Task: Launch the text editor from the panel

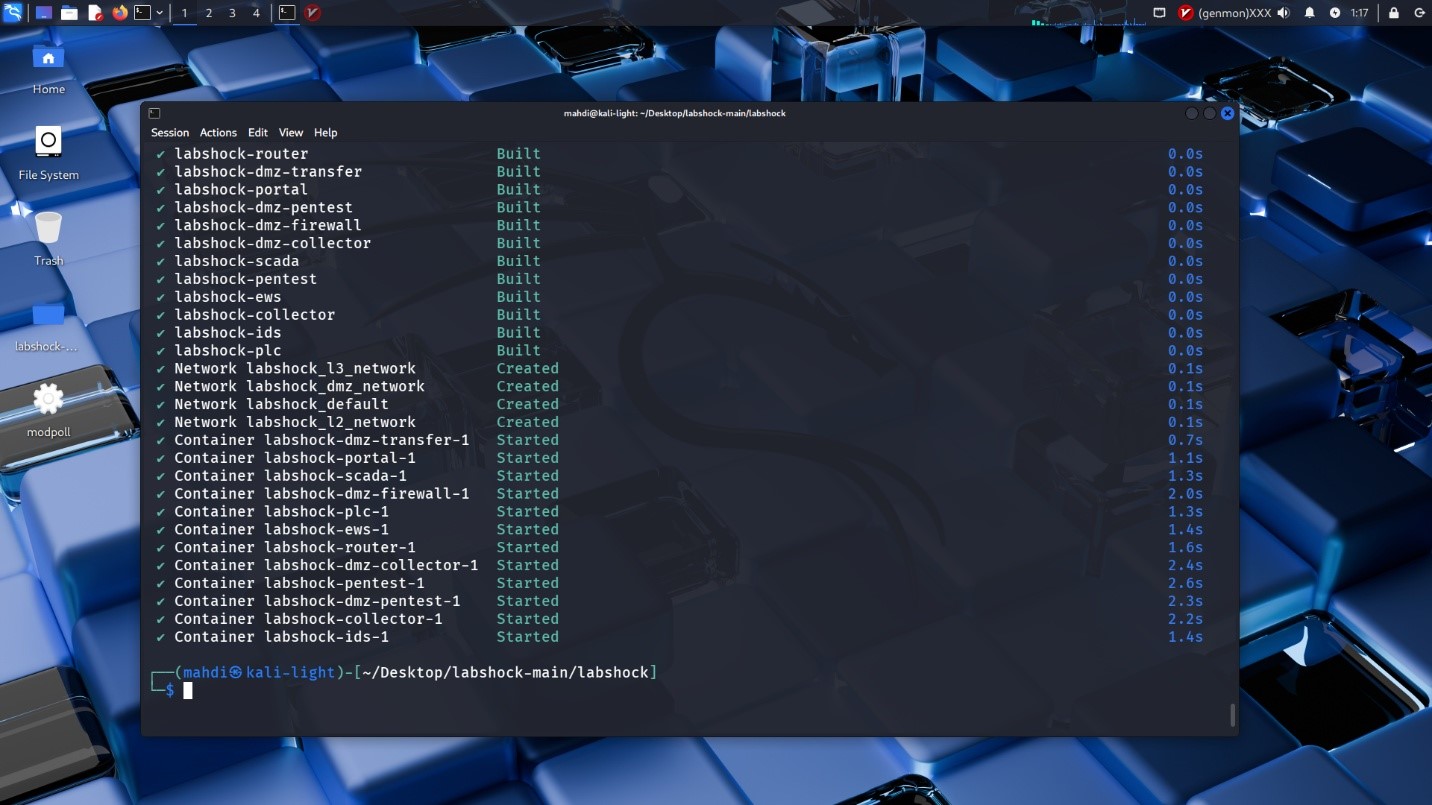Action: [x=95, y=13]
